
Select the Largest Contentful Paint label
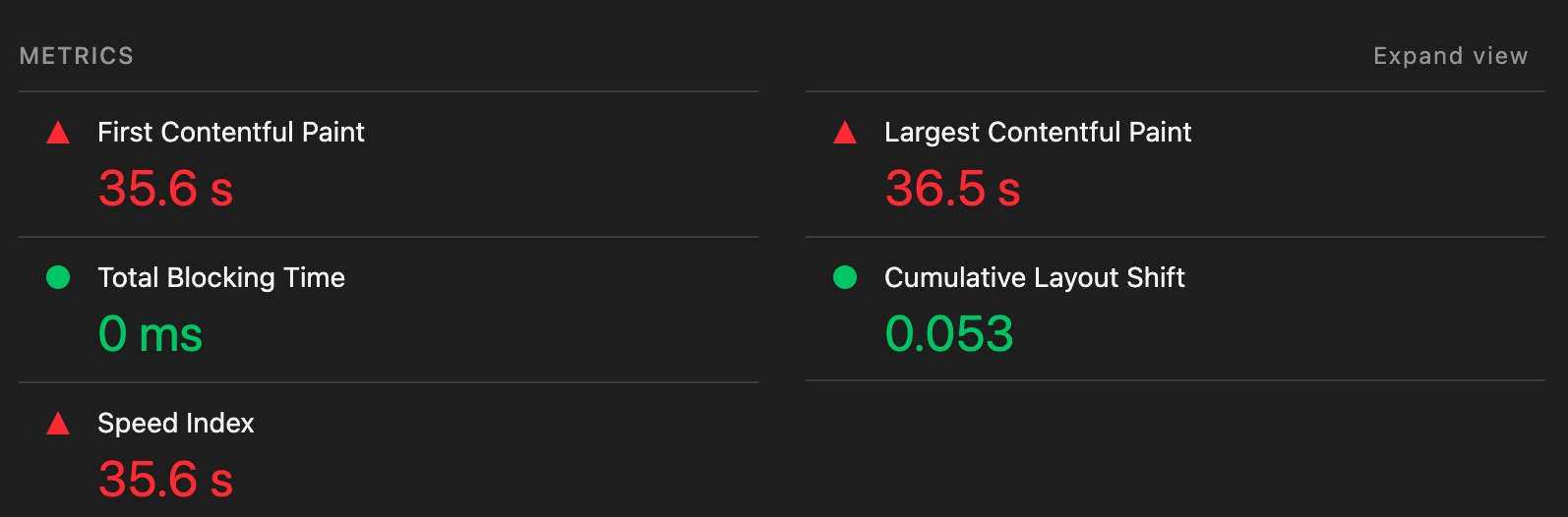click(x=1038, y=132)
